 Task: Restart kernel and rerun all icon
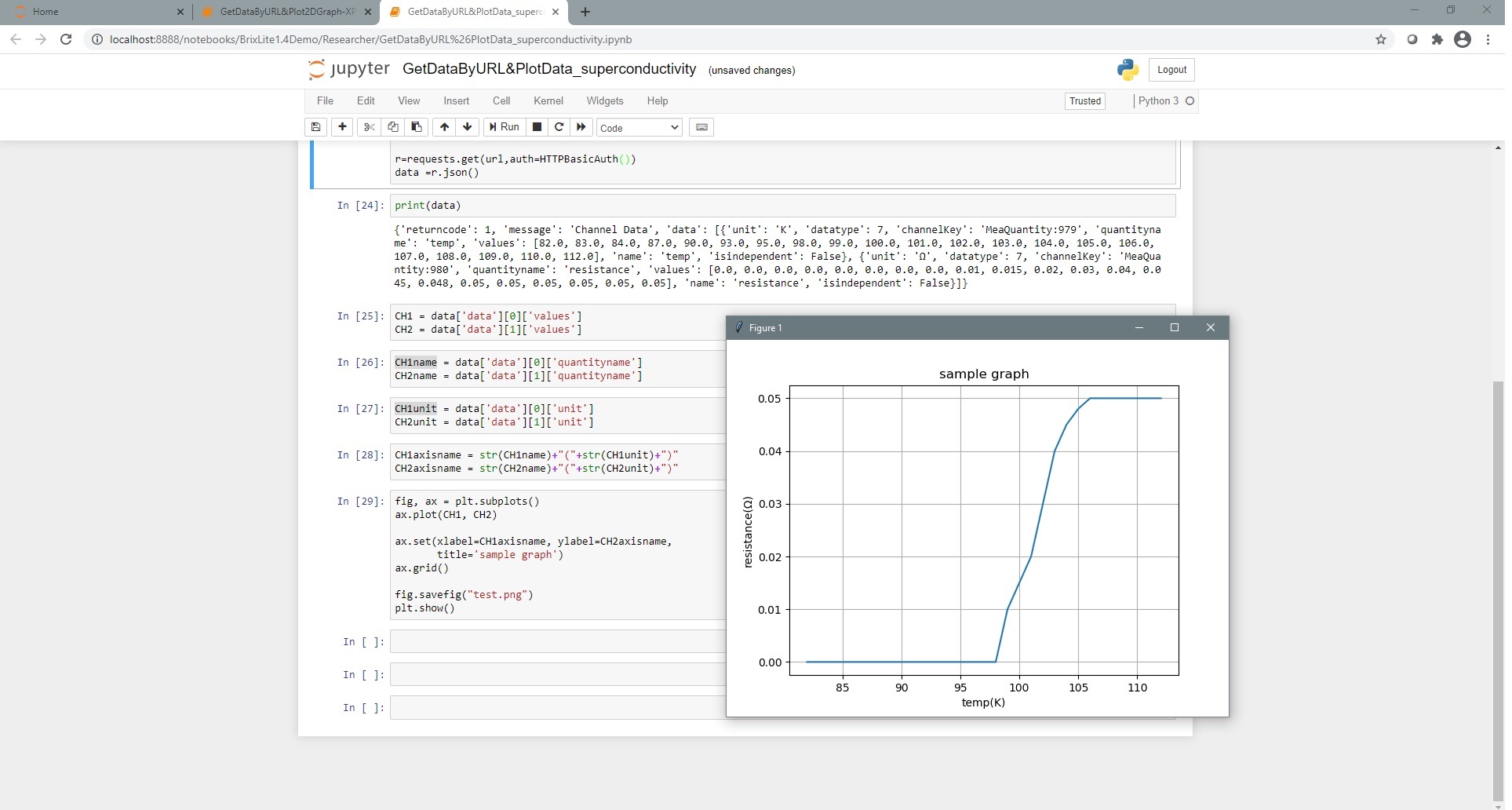tap(581, 127)
